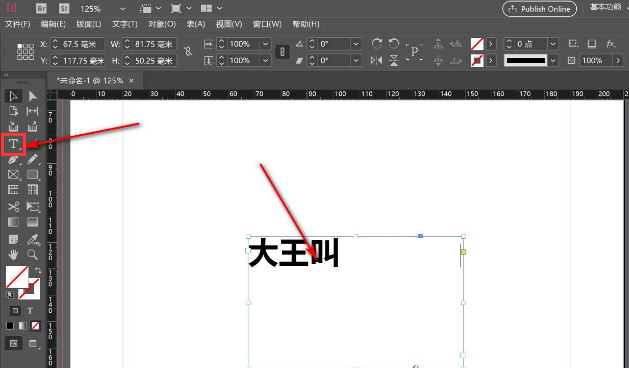This screenshot has height=368, width=629.
Task: Open the stroke type dropdown
Action: click(553, 61)
